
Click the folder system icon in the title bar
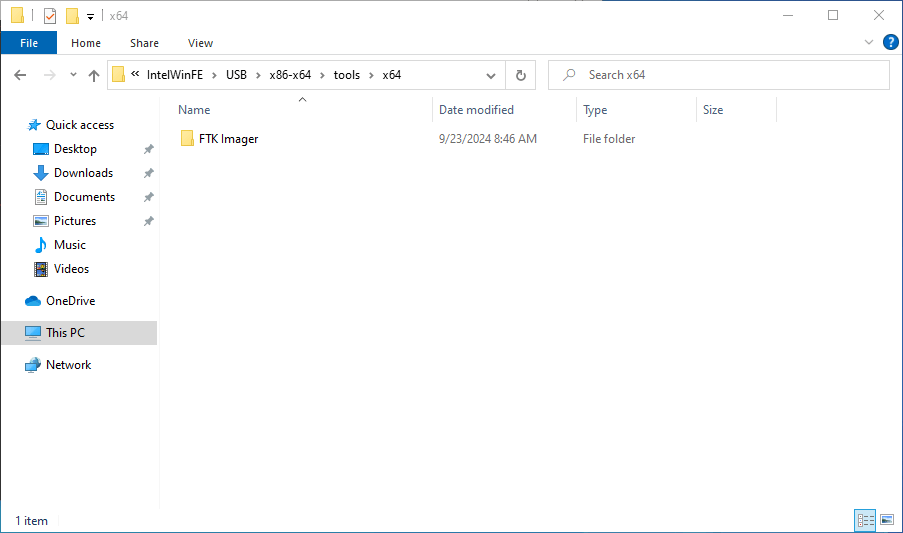[x=18, y=16]
